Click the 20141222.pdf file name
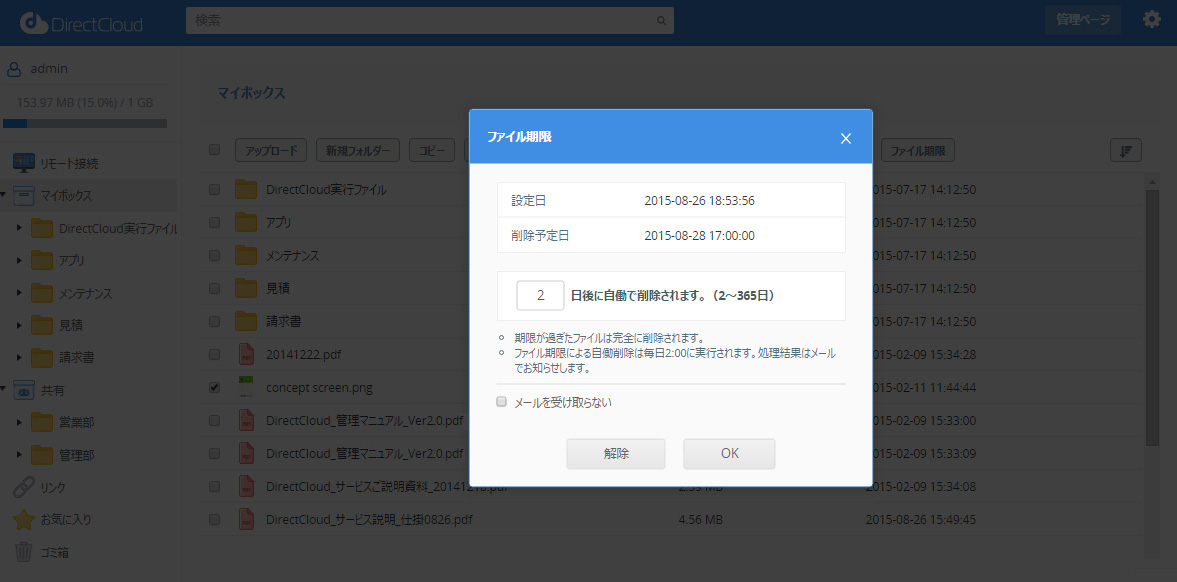The image size is (1177, 582). [303, 354]
